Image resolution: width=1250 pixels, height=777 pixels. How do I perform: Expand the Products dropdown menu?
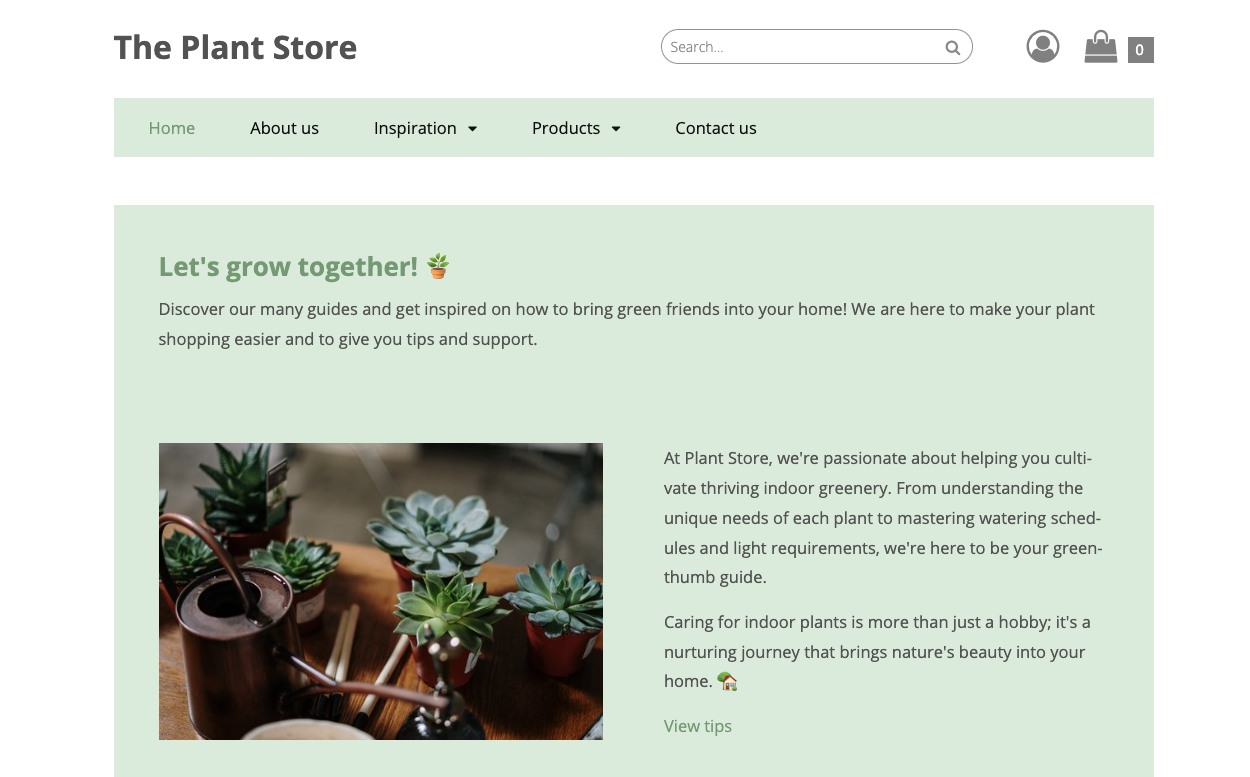pos(566,128)
